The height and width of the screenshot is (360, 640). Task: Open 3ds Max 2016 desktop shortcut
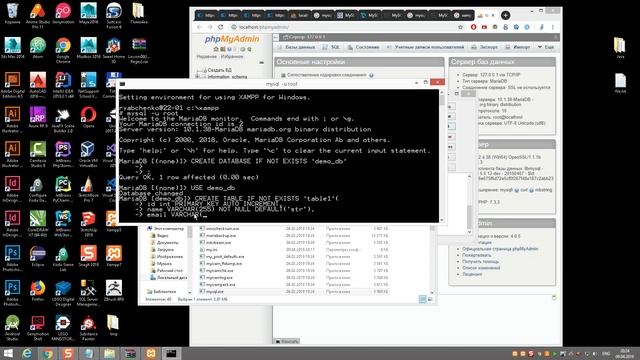(x=12, y=48)
